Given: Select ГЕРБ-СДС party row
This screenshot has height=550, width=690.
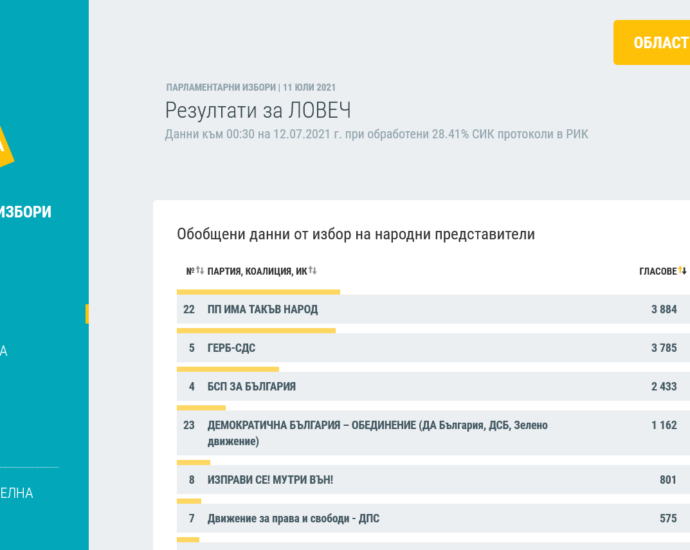Looking at the screenshot, I should coord(433,348).
